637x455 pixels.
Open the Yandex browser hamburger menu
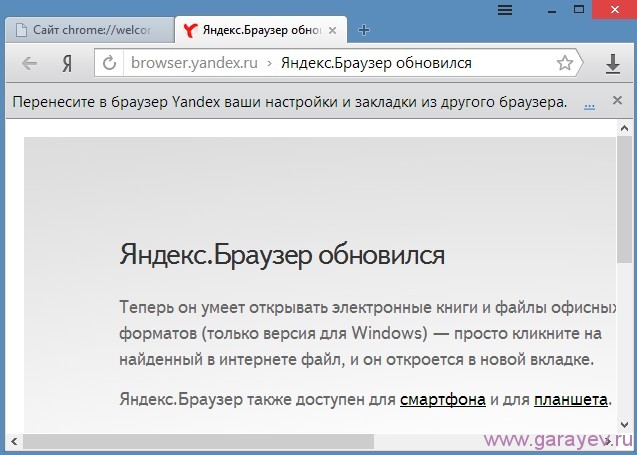pyautogui.click(x=505, y=10)
